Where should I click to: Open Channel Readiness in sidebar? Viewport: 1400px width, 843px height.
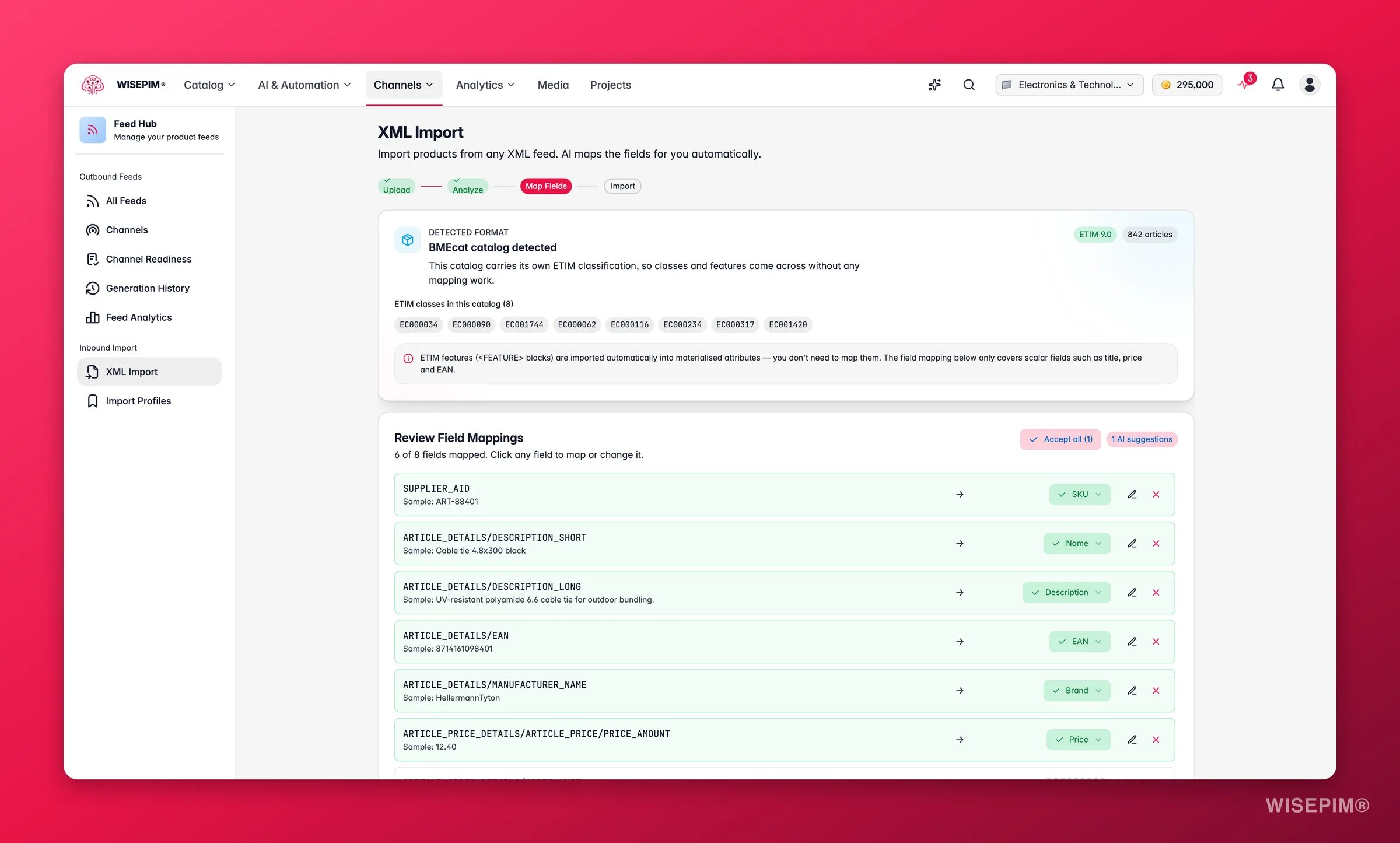(x=149, y=259)
